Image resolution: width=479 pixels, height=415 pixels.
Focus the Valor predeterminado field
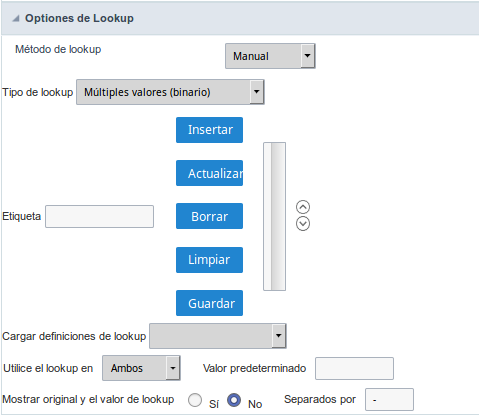pyautogui.click(x=354, y=368)
